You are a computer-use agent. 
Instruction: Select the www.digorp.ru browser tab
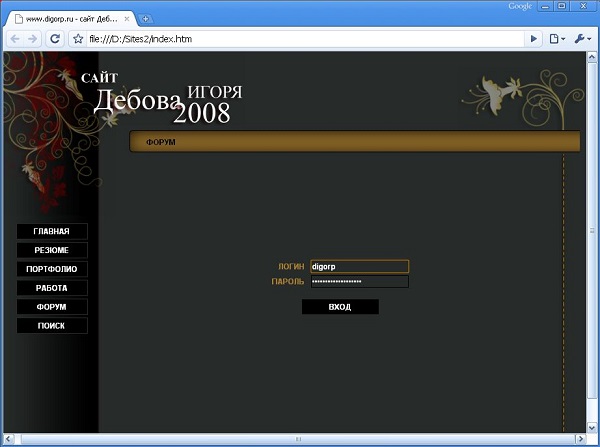tap(65, 18)
